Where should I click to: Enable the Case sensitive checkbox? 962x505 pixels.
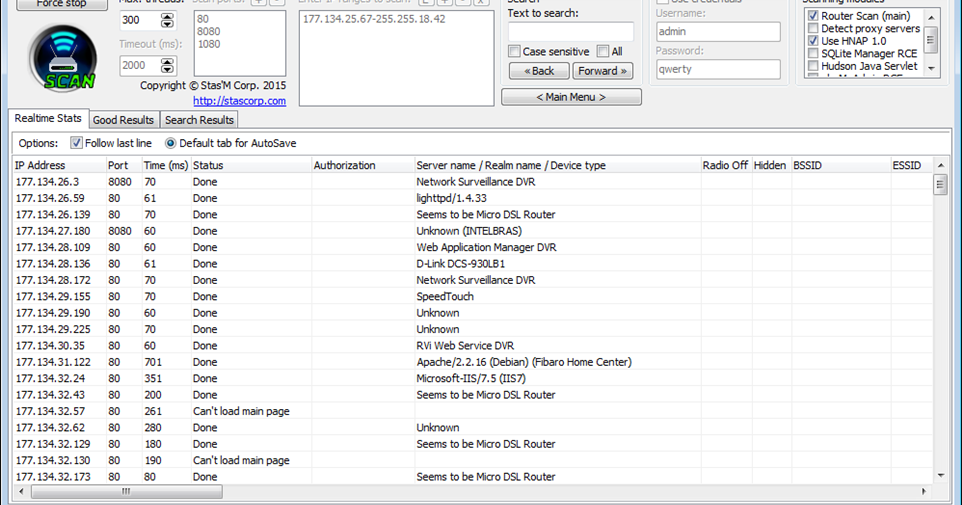pos(515,52)
